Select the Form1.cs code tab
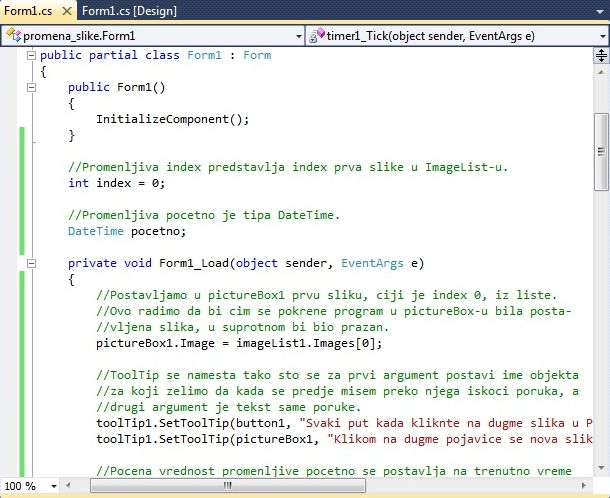This screenshot has height=498, width=610. (x=26, y=12)
